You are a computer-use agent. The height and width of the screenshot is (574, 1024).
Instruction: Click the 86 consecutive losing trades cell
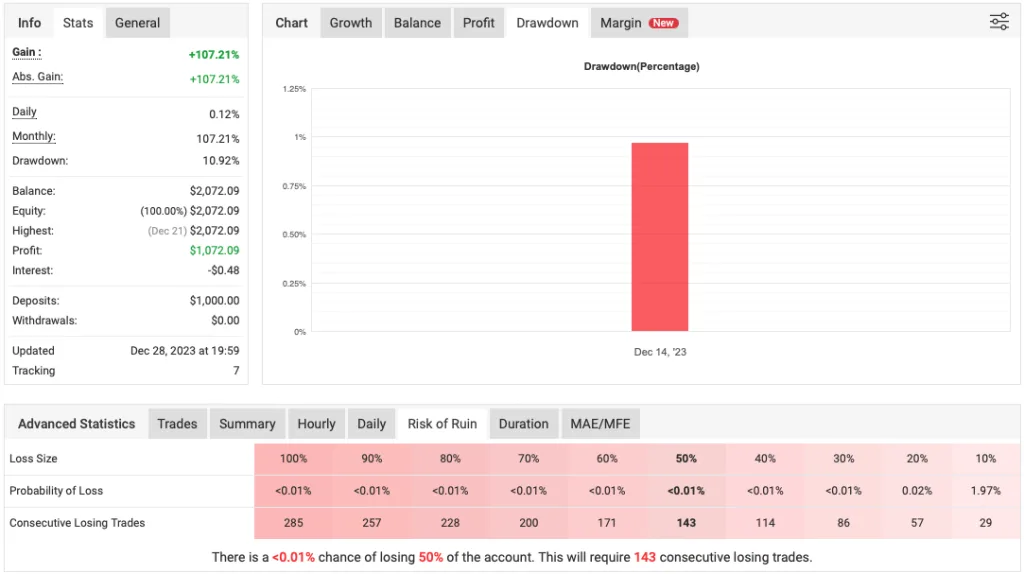(x=843, y=523)
